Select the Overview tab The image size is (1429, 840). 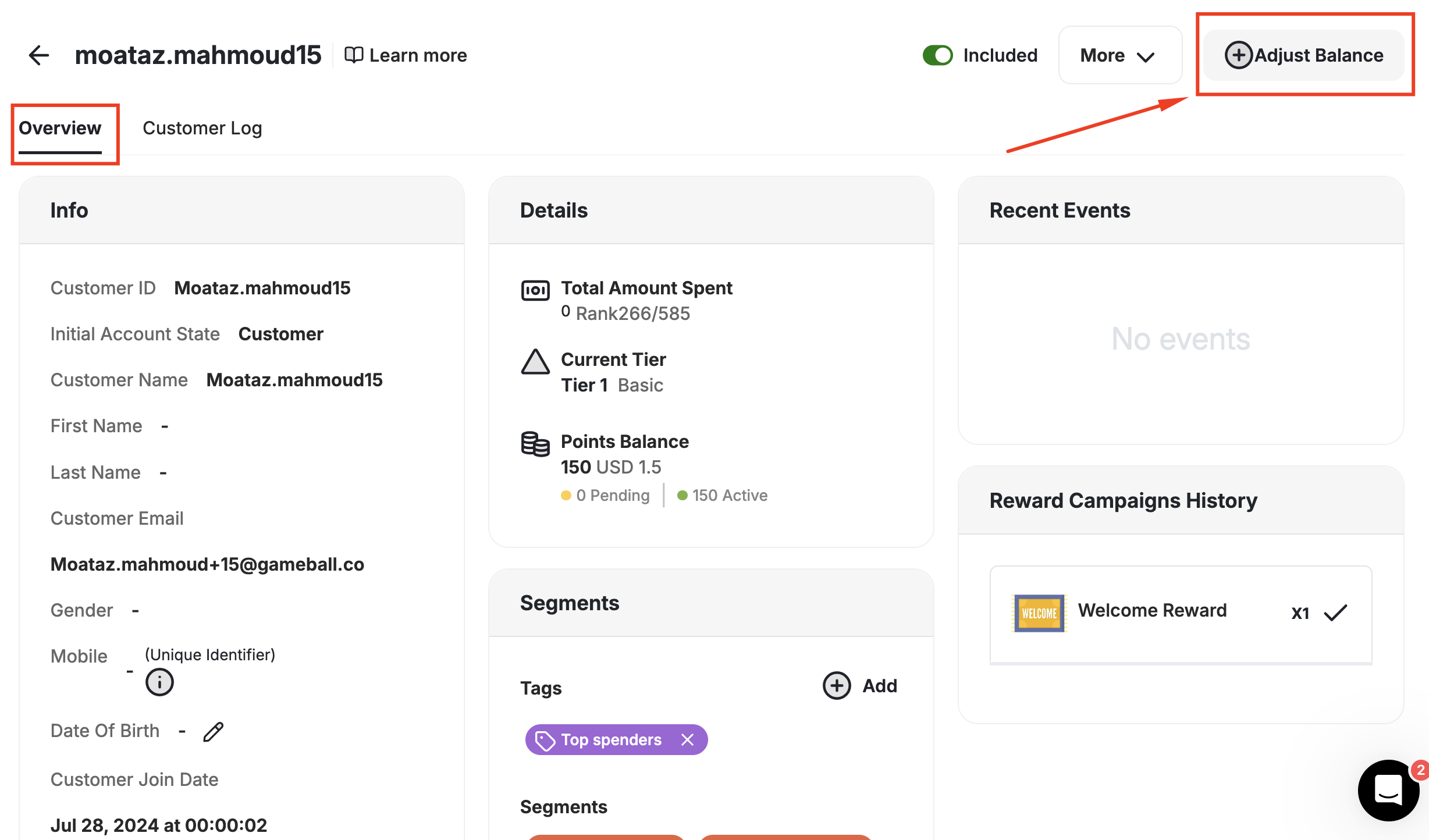(60, 128)
